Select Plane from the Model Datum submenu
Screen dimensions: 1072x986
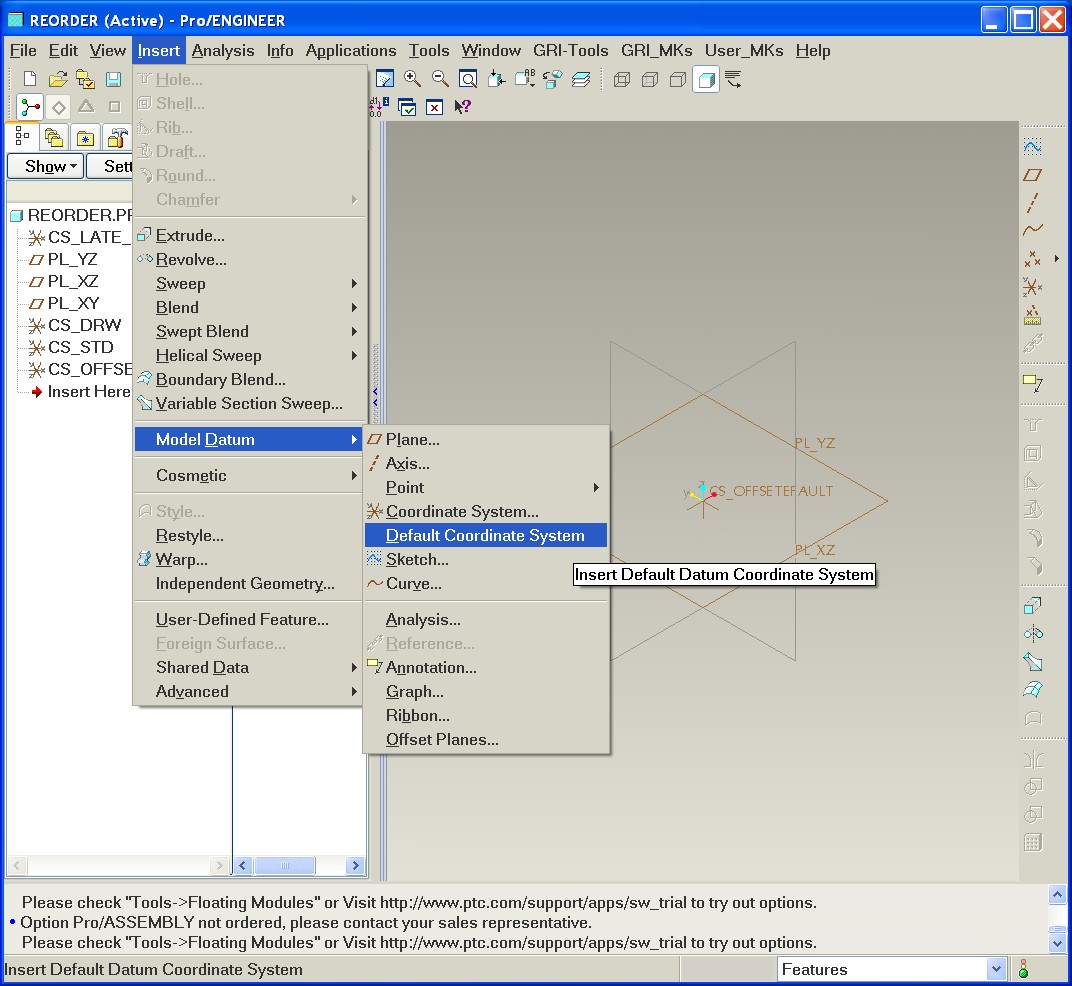485,440
